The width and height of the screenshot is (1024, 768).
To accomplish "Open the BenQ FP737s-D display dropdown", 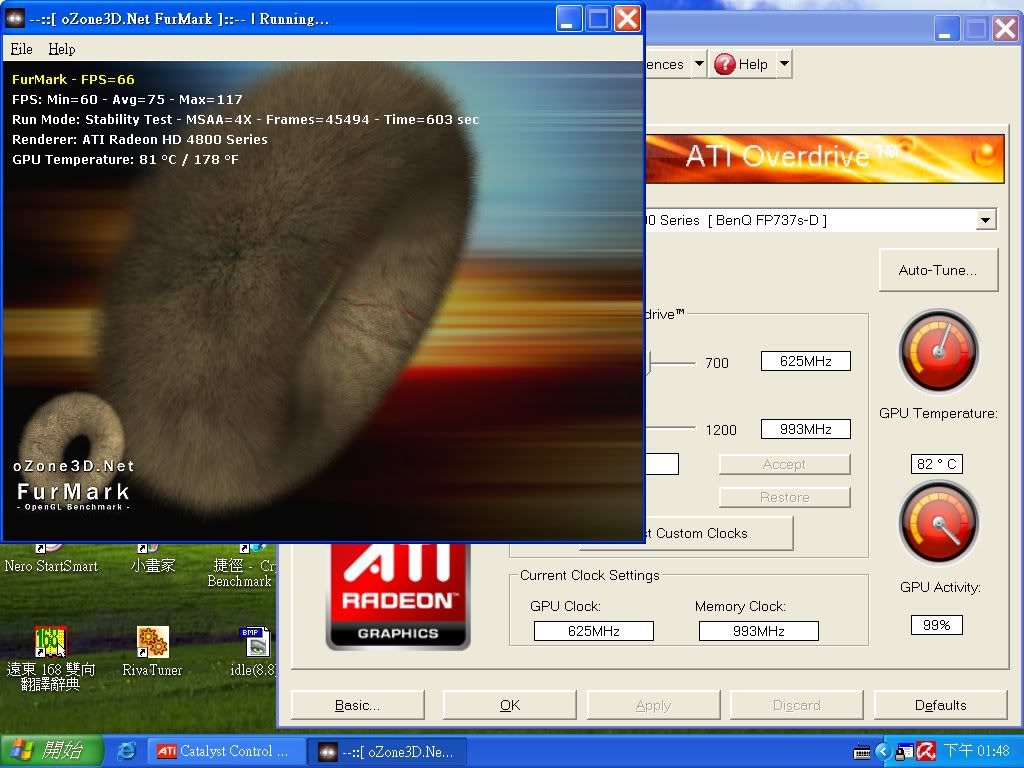I will point(986,220).
